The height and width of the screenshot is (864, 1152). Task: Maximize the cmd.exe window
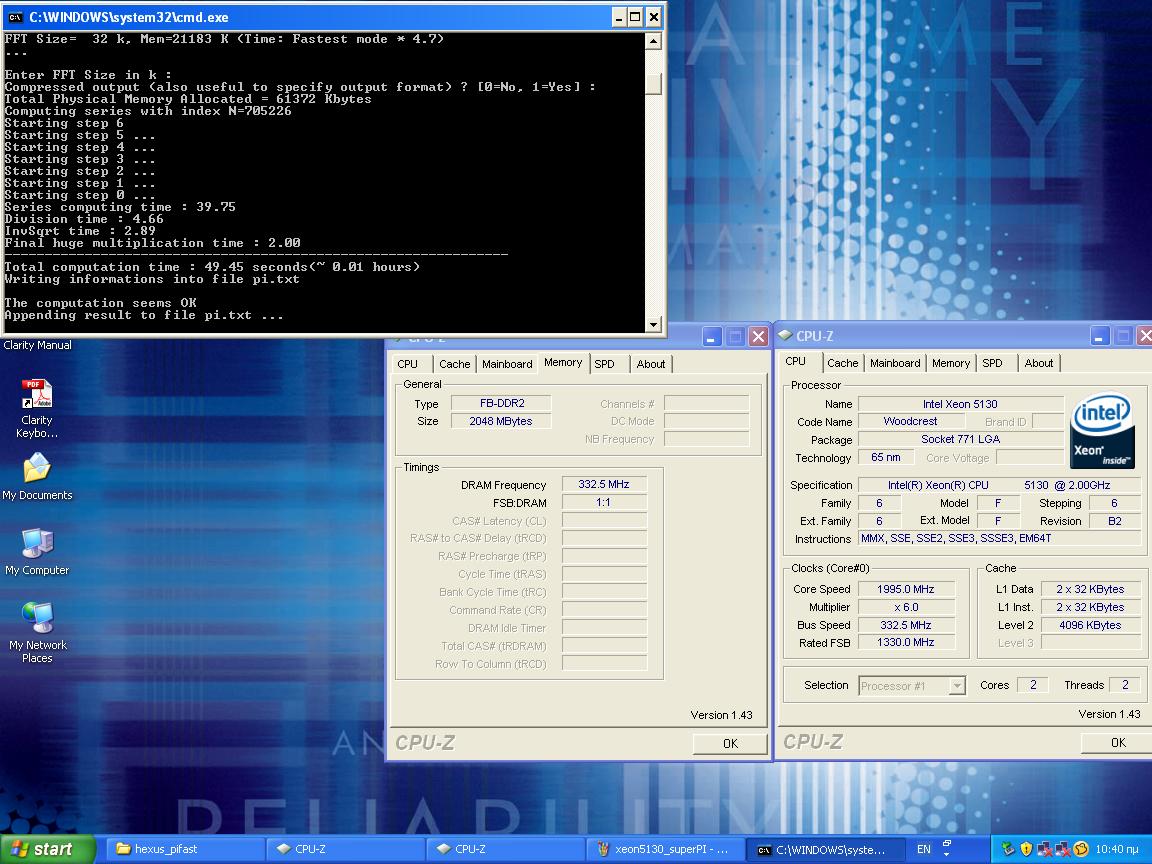pyautogui.click(x=636, y=17)
